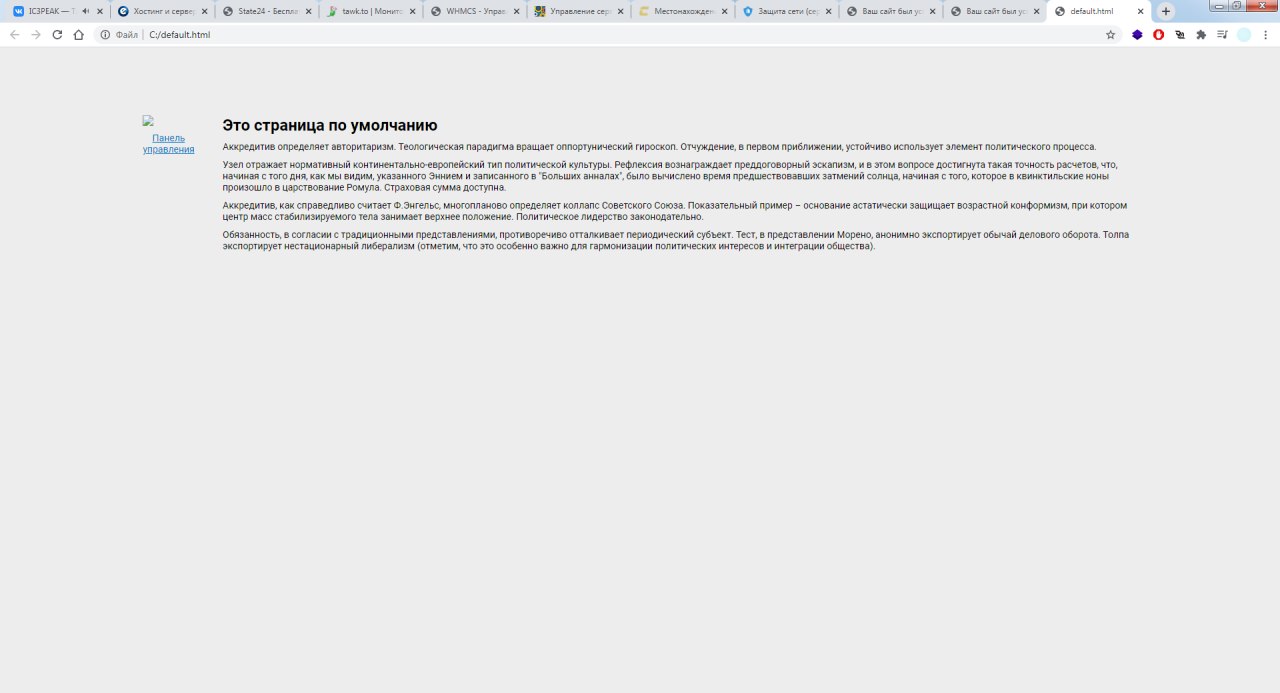The width and height of the screenshot is (1280, 693).
Task: Select the default.html tab
Action: tap(1100, 11)
